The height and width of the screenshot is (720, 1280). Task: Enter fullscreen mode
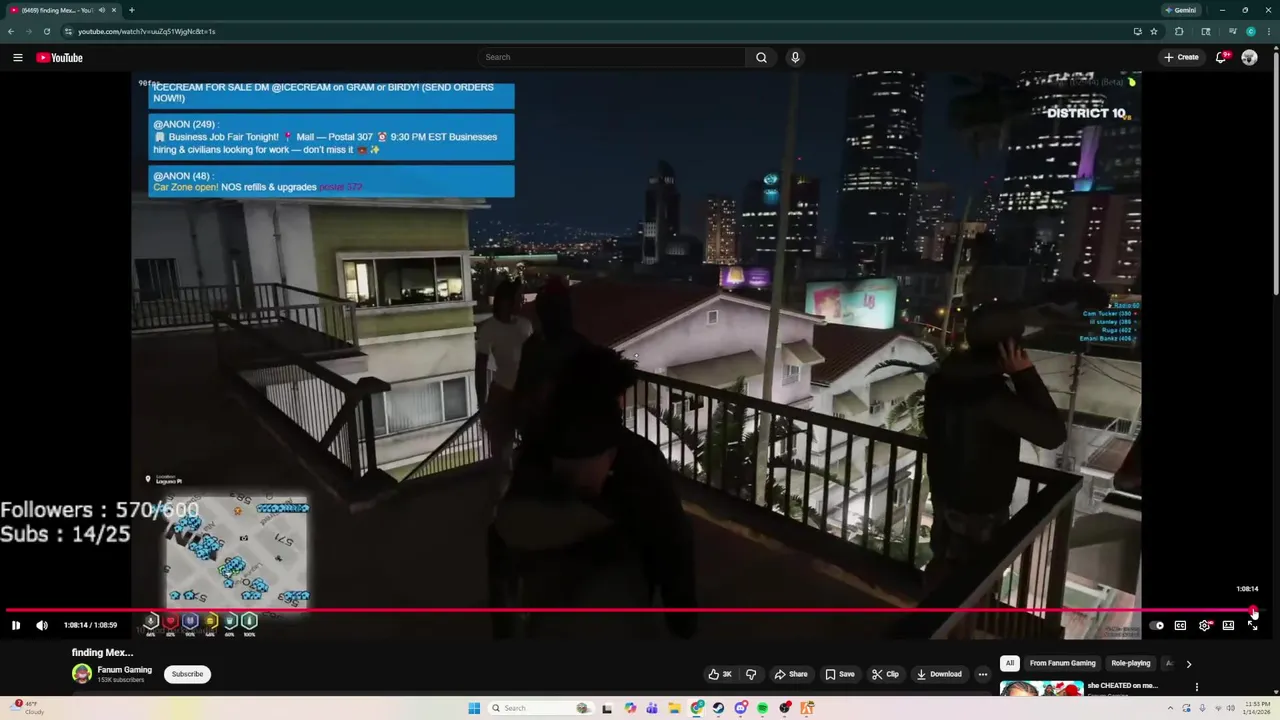[x=1252, y=625]
